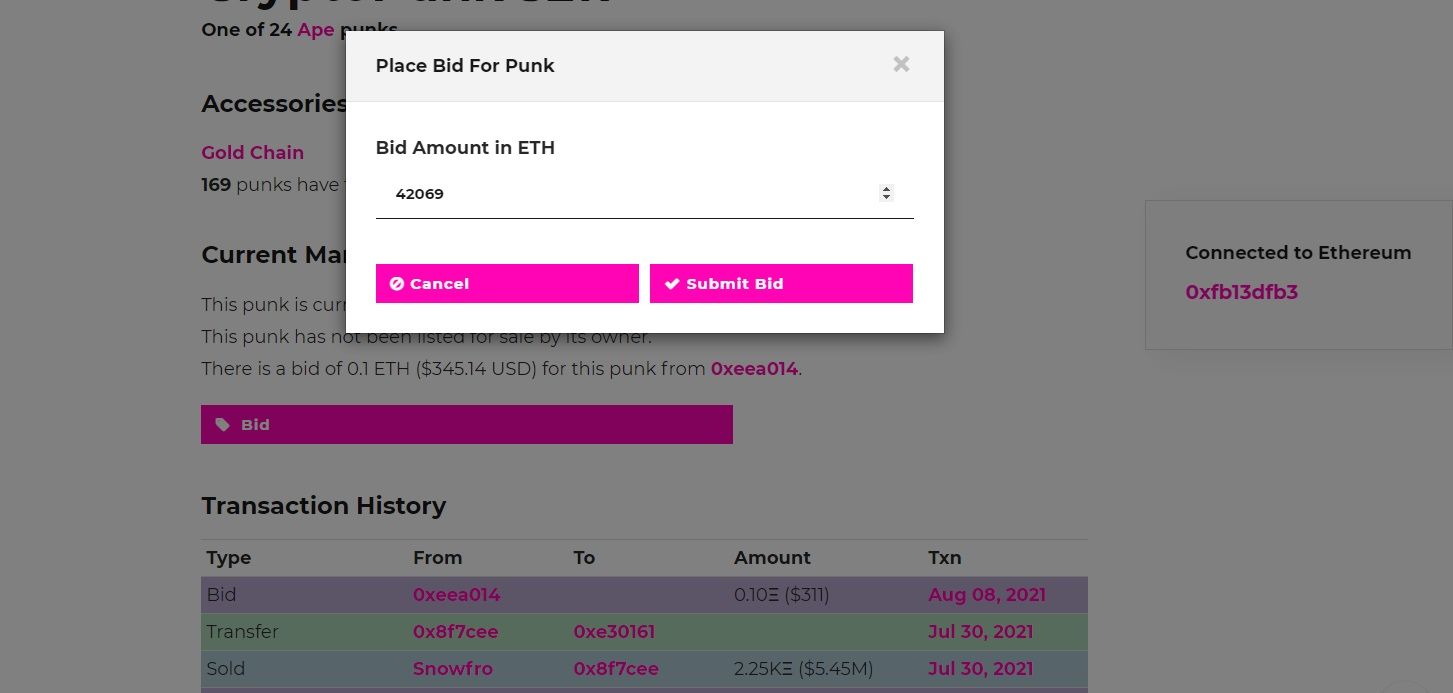This screenshot has width=1453, height=693.
Task: Open the Gold Chain accessory link
Action: pos(252,152)
